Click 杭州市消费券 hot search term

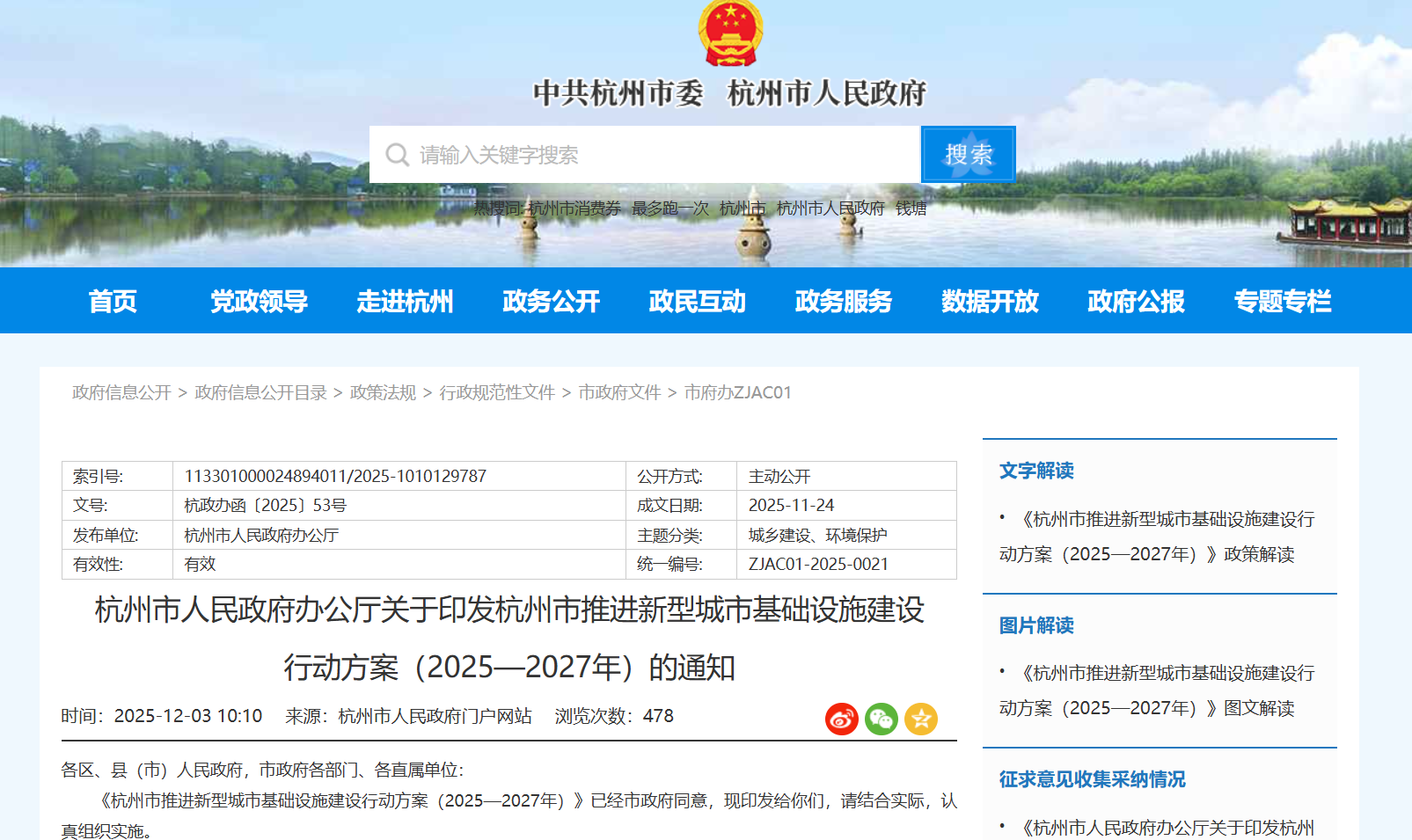[x=574, y=208]
